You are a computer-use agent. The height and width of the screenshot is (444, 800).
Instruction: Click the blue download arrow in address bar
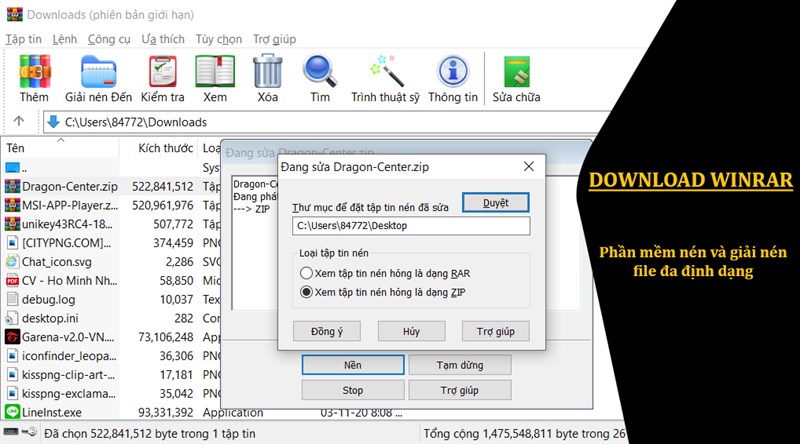pyautogui.click(x=53, y=122)
